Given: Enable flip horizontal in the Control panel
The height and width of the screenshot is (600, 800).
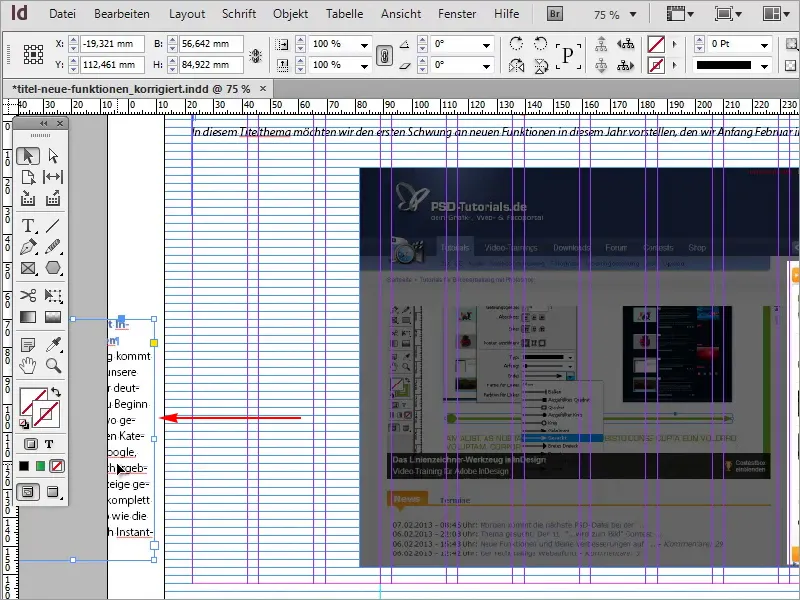Looking at the screenshot, I should 515,64.
